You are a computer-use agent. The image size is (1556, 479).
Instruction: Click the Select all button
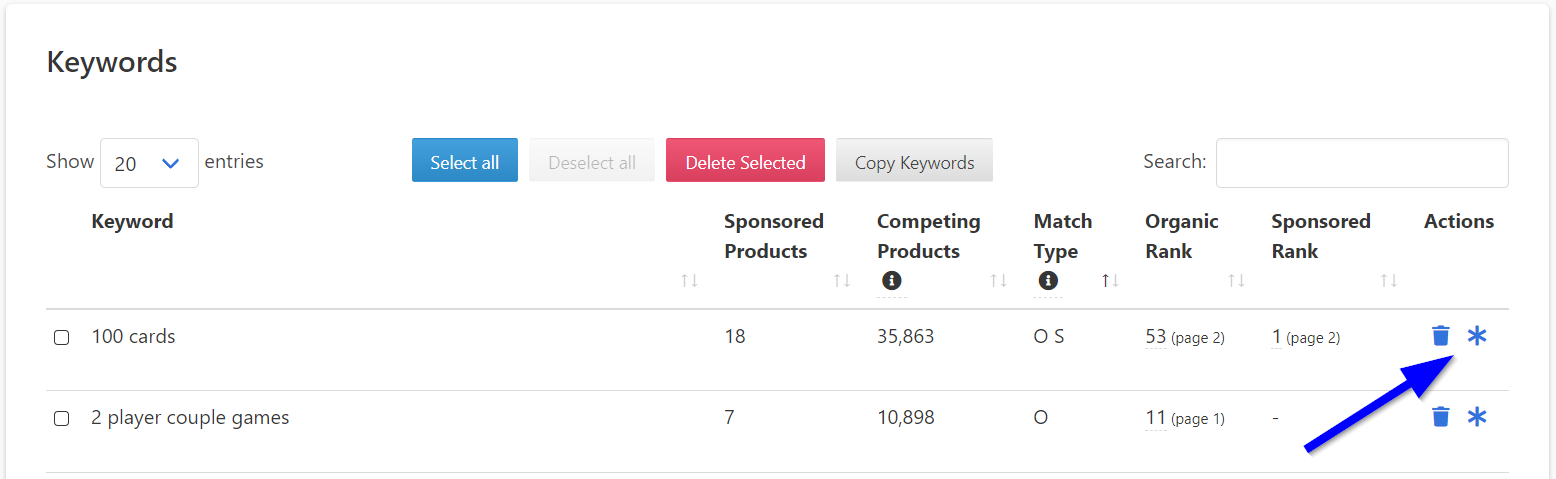tap(464, 161)
